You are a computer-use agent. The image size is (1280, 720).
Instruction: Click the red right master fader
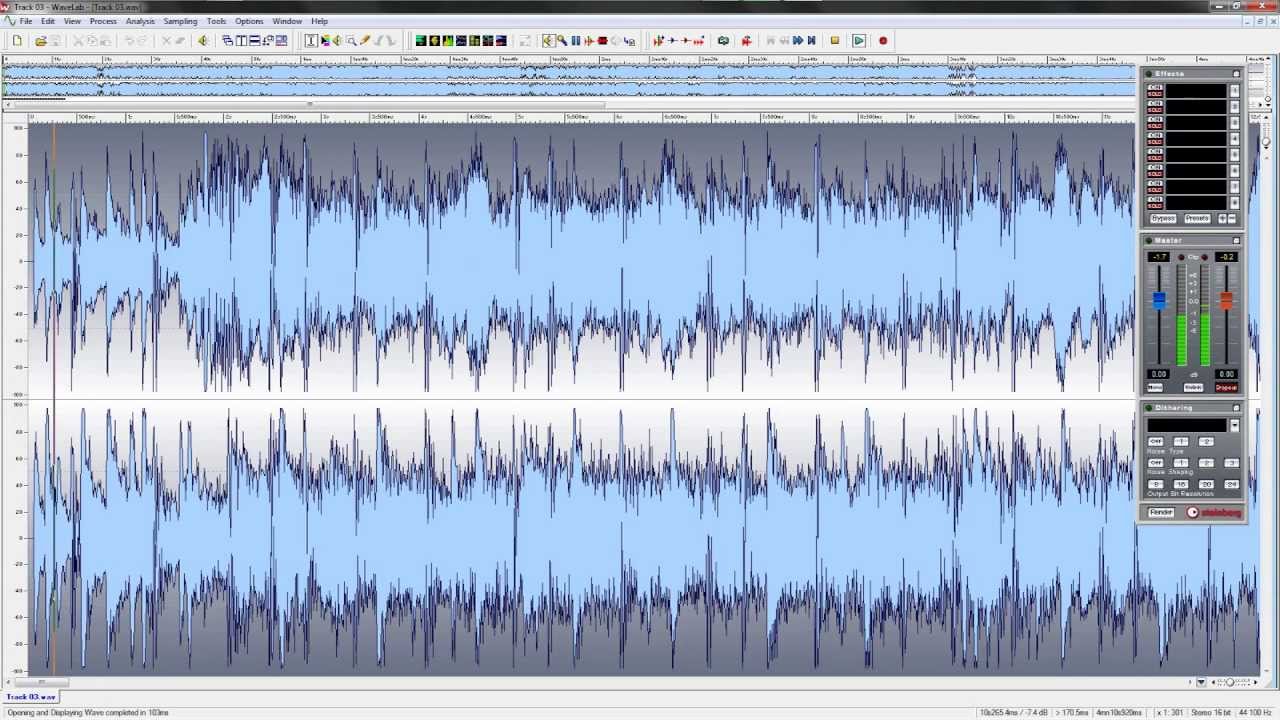point(1226,300)
